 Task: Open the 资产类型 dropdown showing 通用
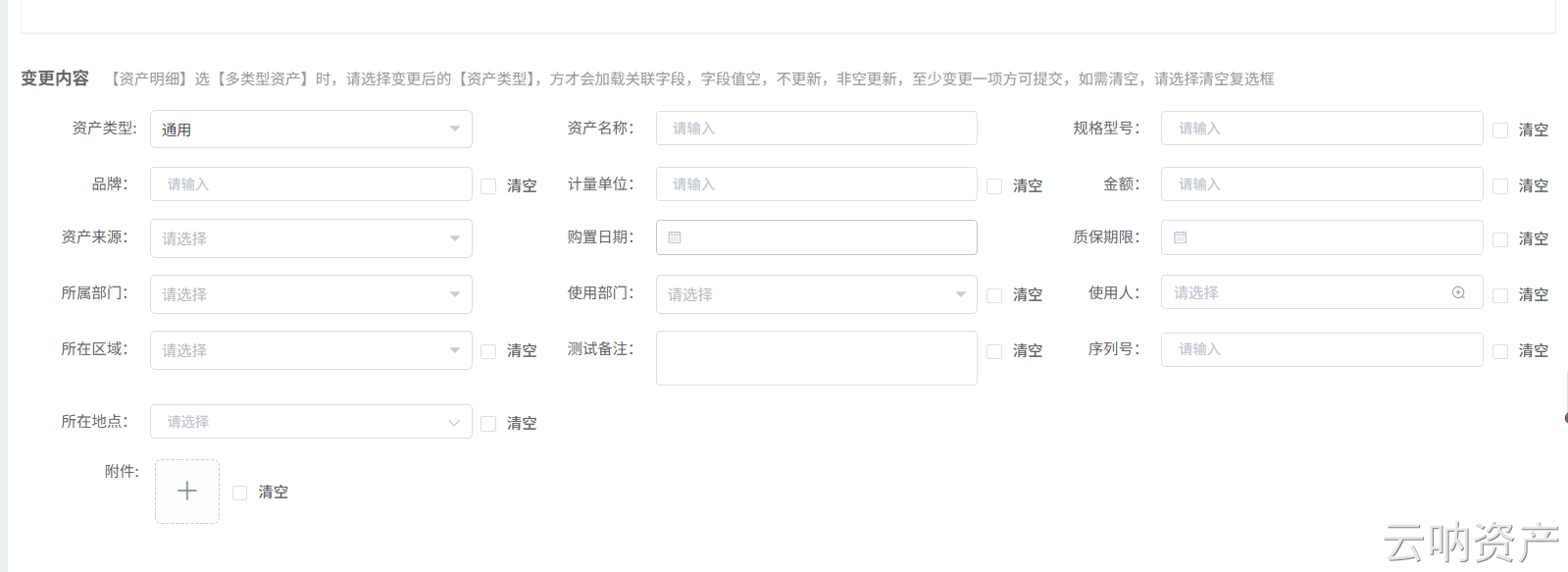coord(311,130)
